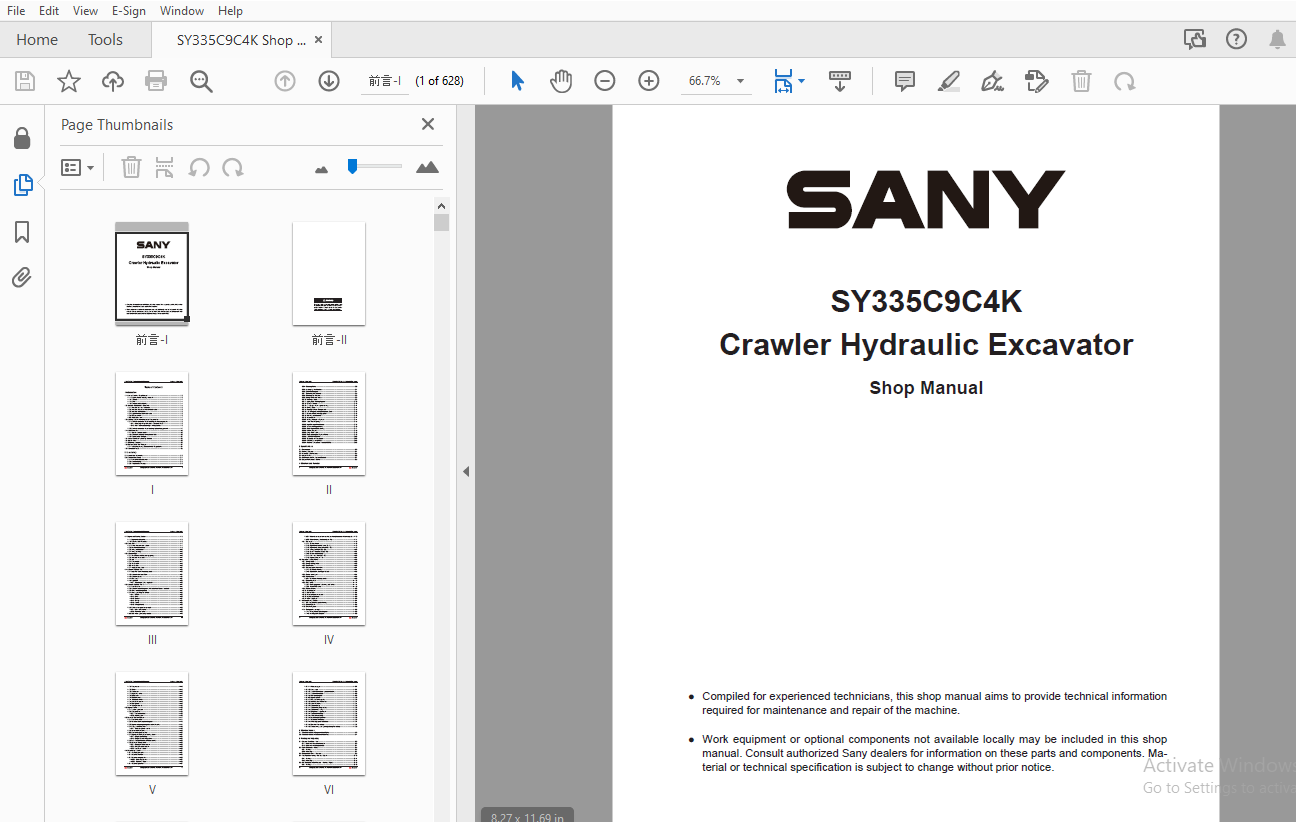Reduce thumbnail size with the small mountain icon
Image resolution: width=1296 pixels, height=822 pixels.
coord(321,170)
